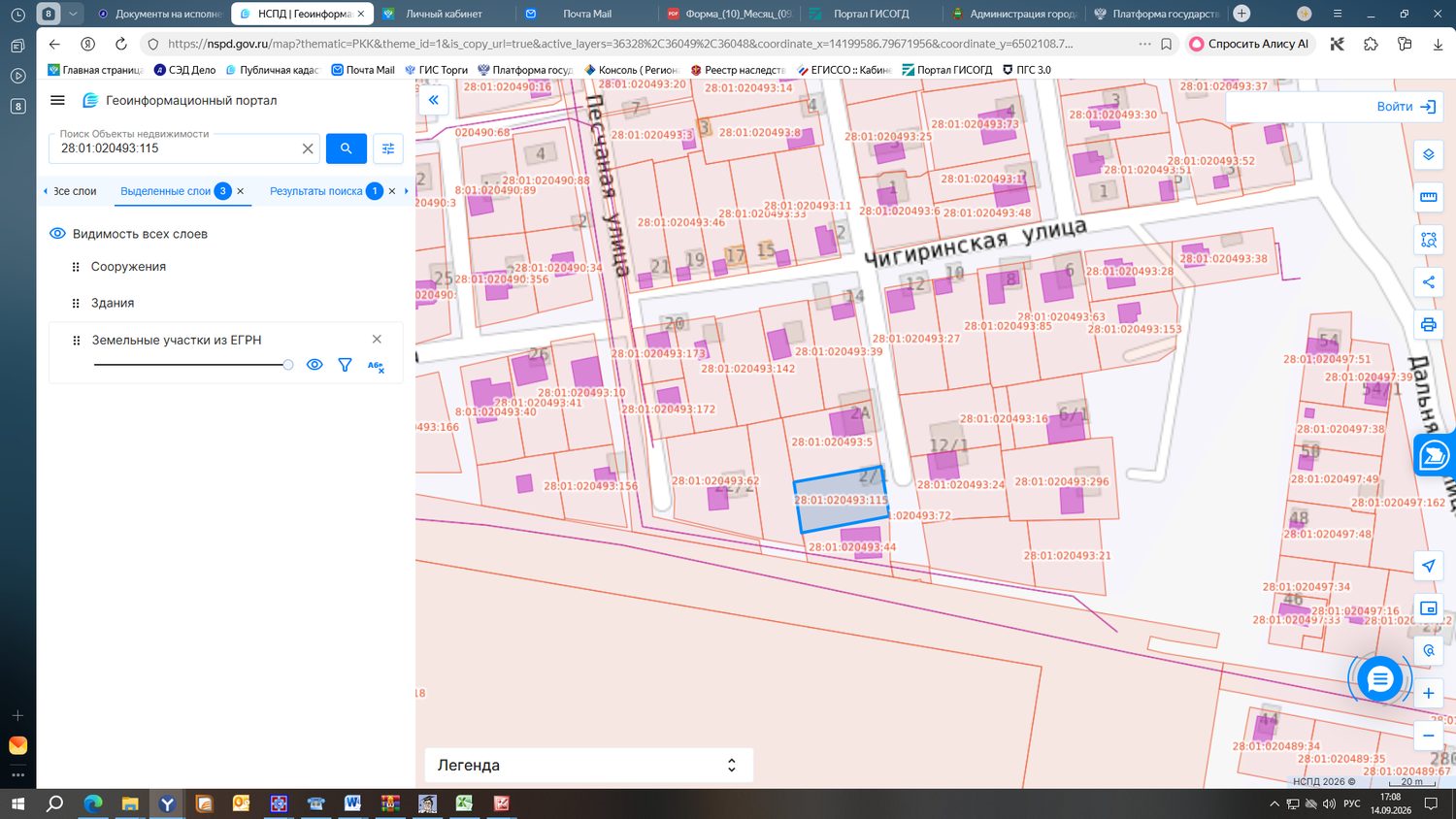The width and height of the screenshot is (1456, 819).
Task: Remove Земельные участки из ЕГРН layer
Action: pyautogui.click(x=377, y=339)
